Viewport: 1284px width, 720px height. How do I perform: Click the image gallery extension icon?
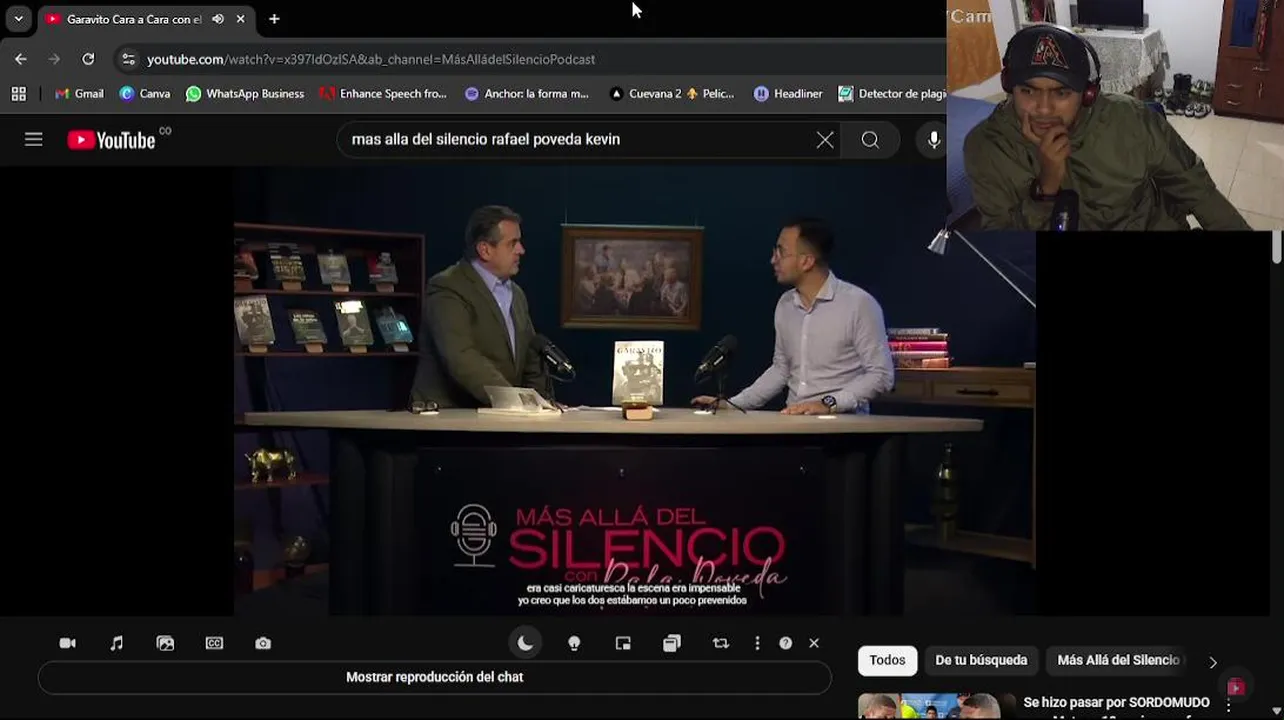tap(165, 643)
